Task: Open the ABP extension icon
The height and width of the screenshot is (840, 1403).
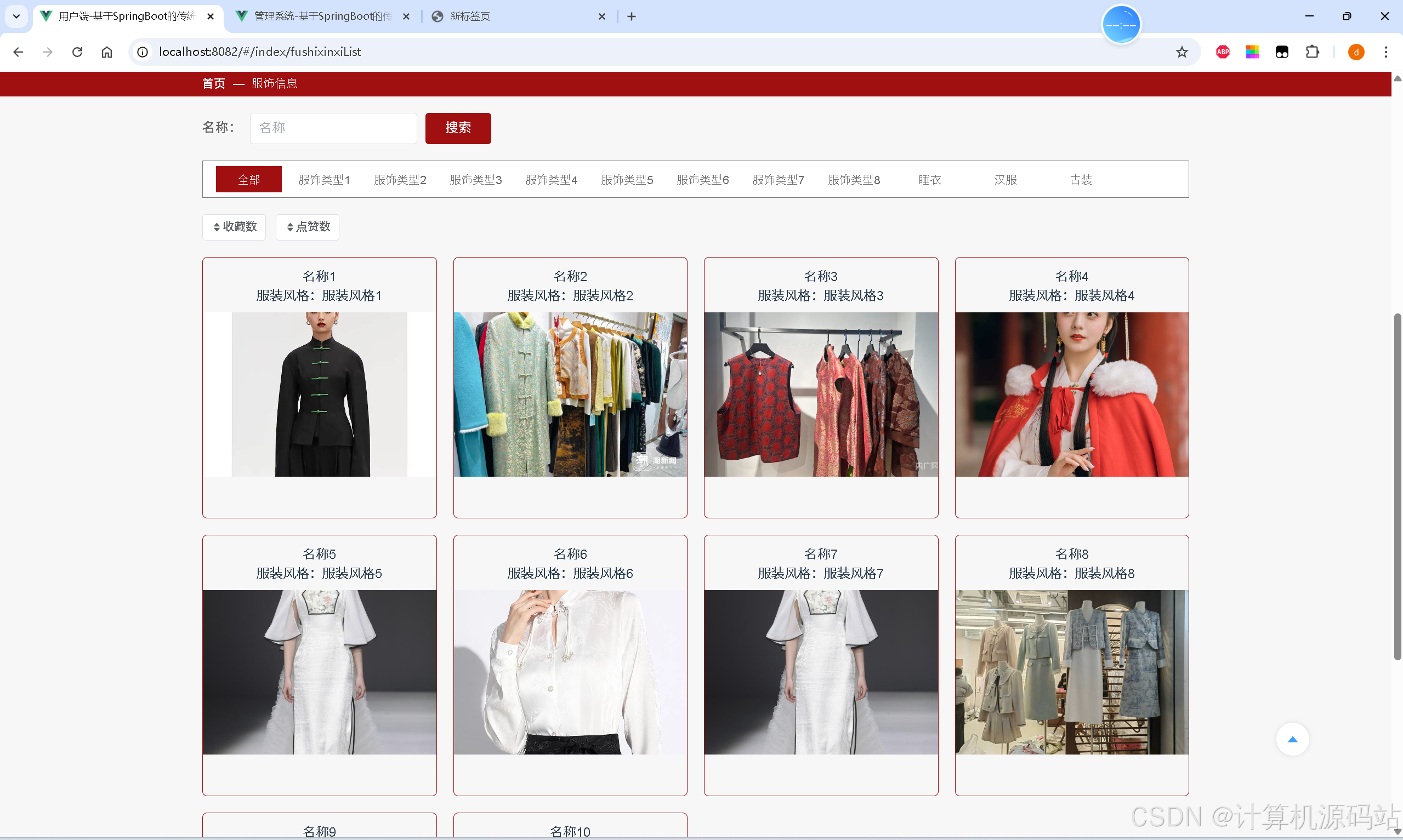Action: pyautogui.click(x=1223, y=52)
